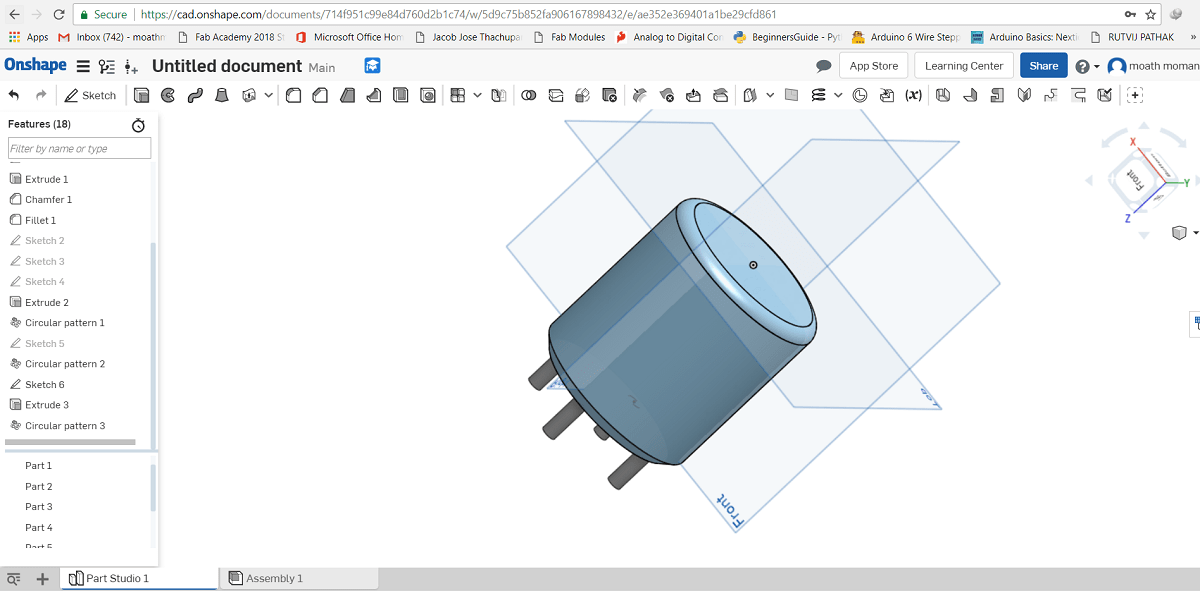This screenshot has height=591, width=1200.
Task: Select the Modify fillet tool
Action: (639, 95)
